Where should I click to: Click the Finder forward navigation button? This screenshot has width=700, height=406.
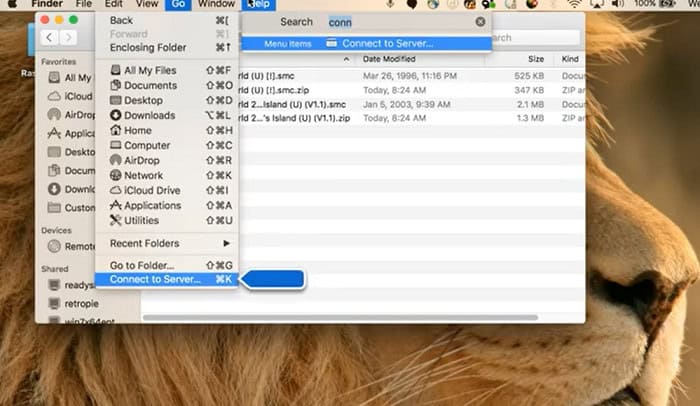68,38
